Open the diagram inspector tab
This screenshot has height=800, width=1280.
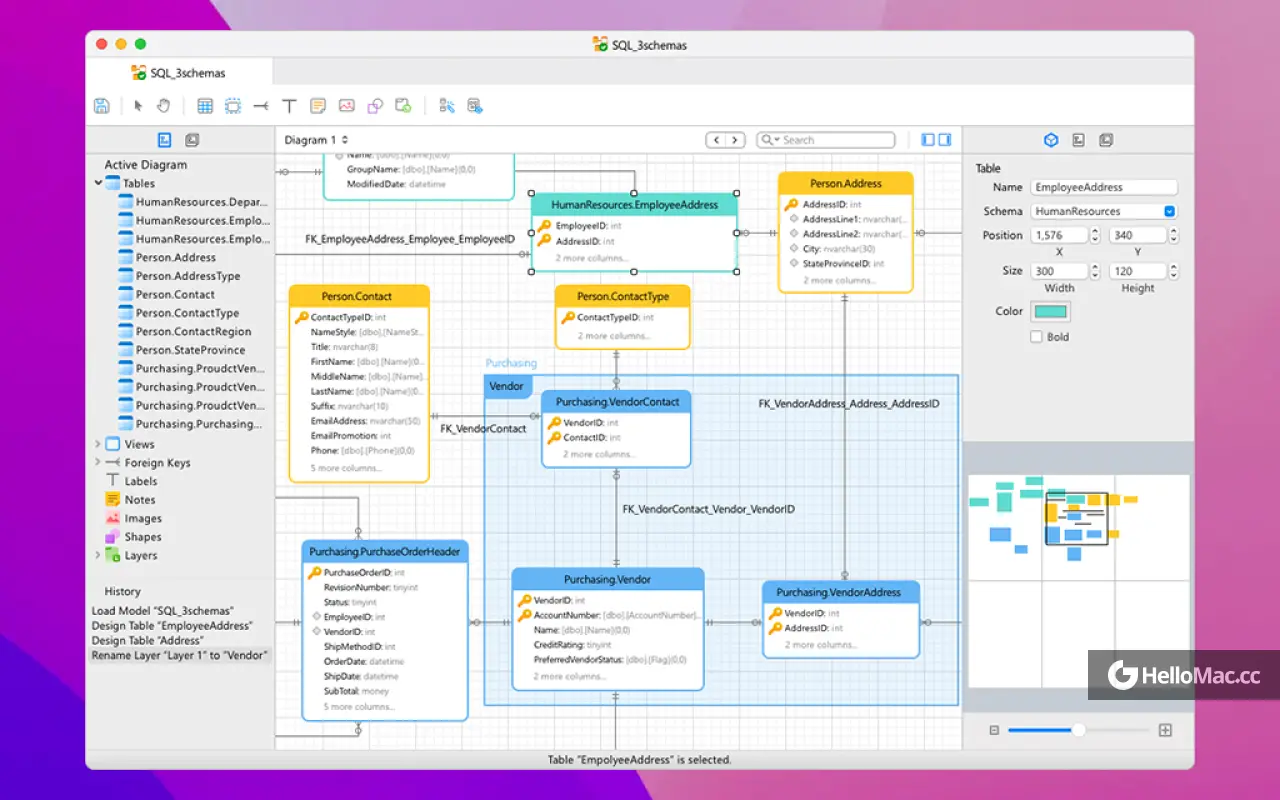[x=1078, y=140]
